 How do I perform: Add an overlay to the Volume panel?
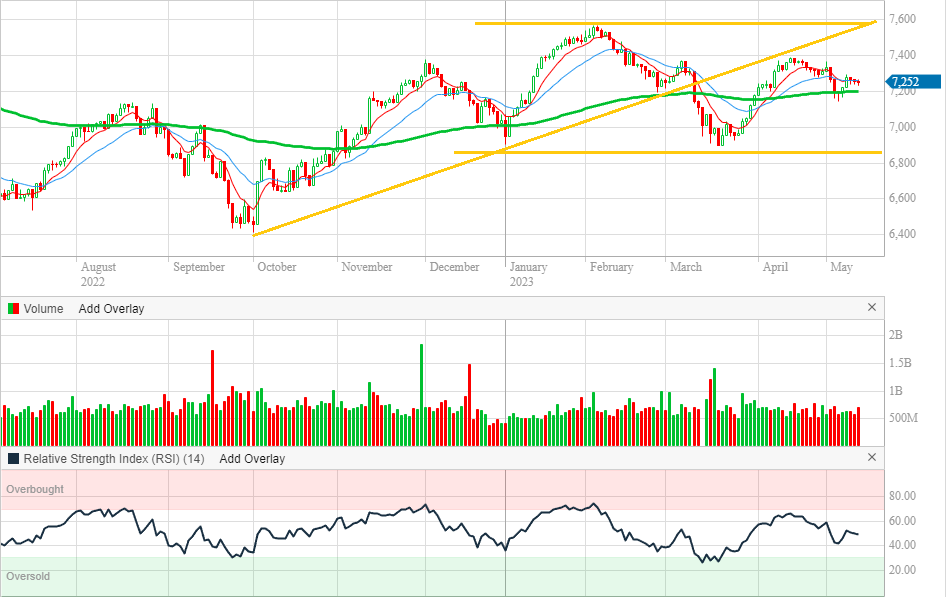111,309
